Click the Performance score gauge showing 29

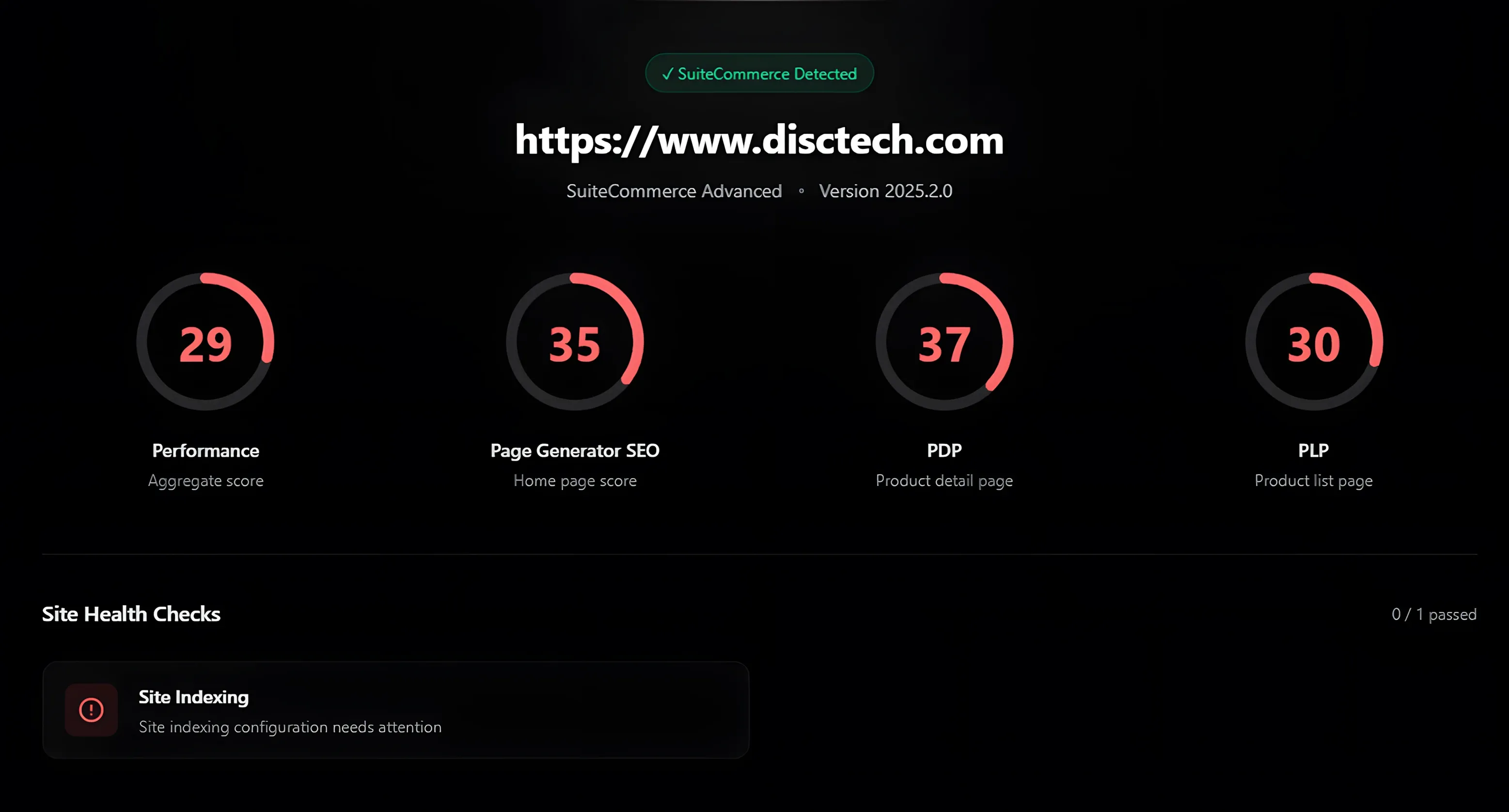205,342
